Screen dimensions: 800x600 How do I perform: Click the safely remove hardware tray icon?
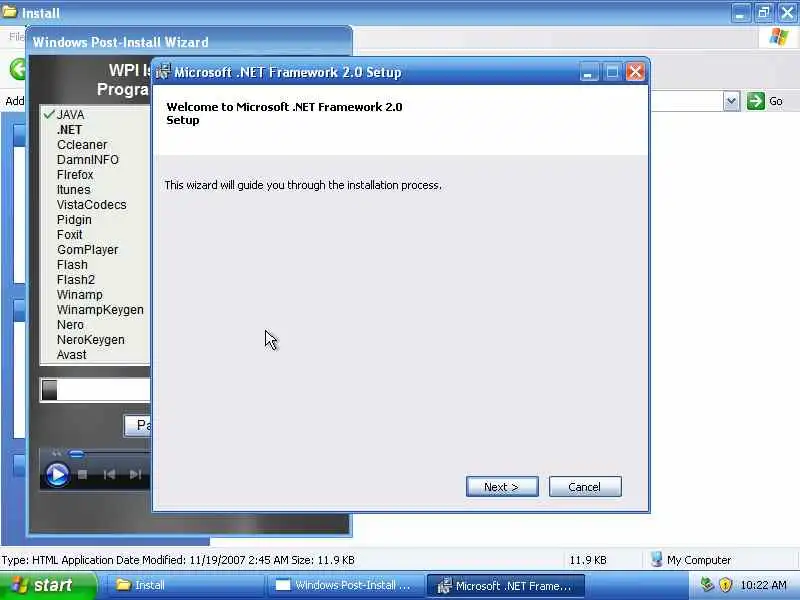pos(707,585)
